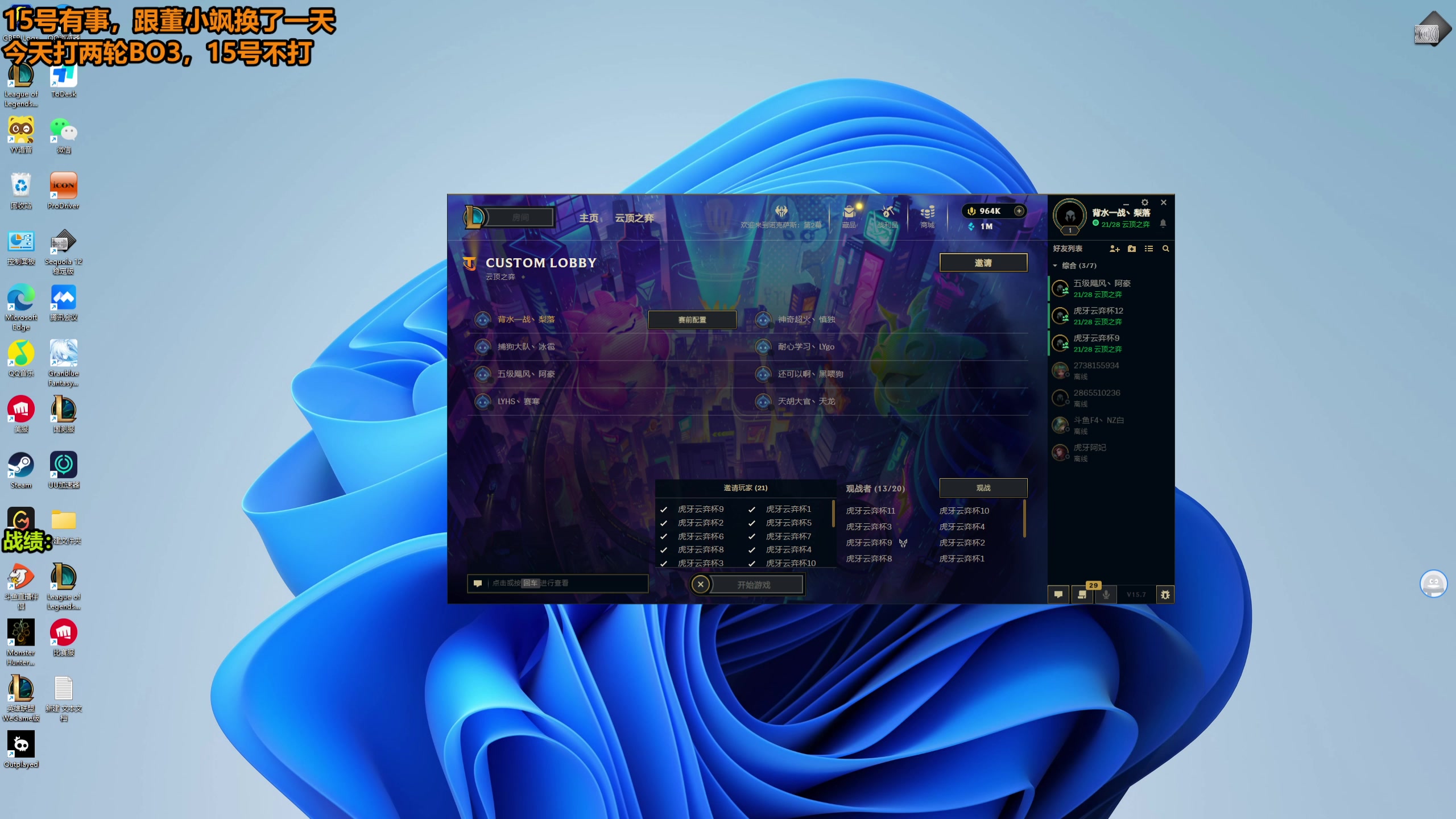Viewport: 1456px width, 819px height.
Task: Click the 邀请 invite button
Action: 983,263
